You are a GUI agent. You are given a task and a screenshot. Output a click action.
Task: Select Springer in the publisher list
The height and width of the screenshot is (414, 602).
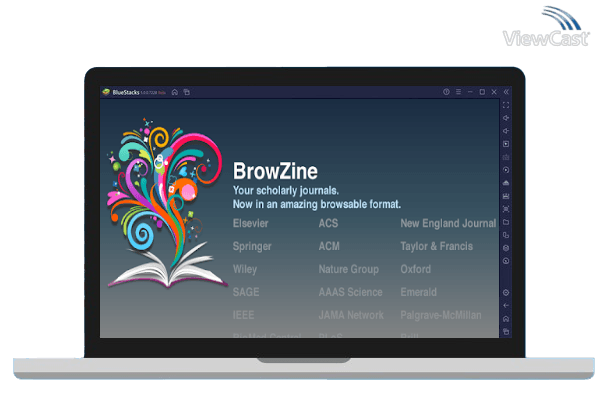(252, 247)
